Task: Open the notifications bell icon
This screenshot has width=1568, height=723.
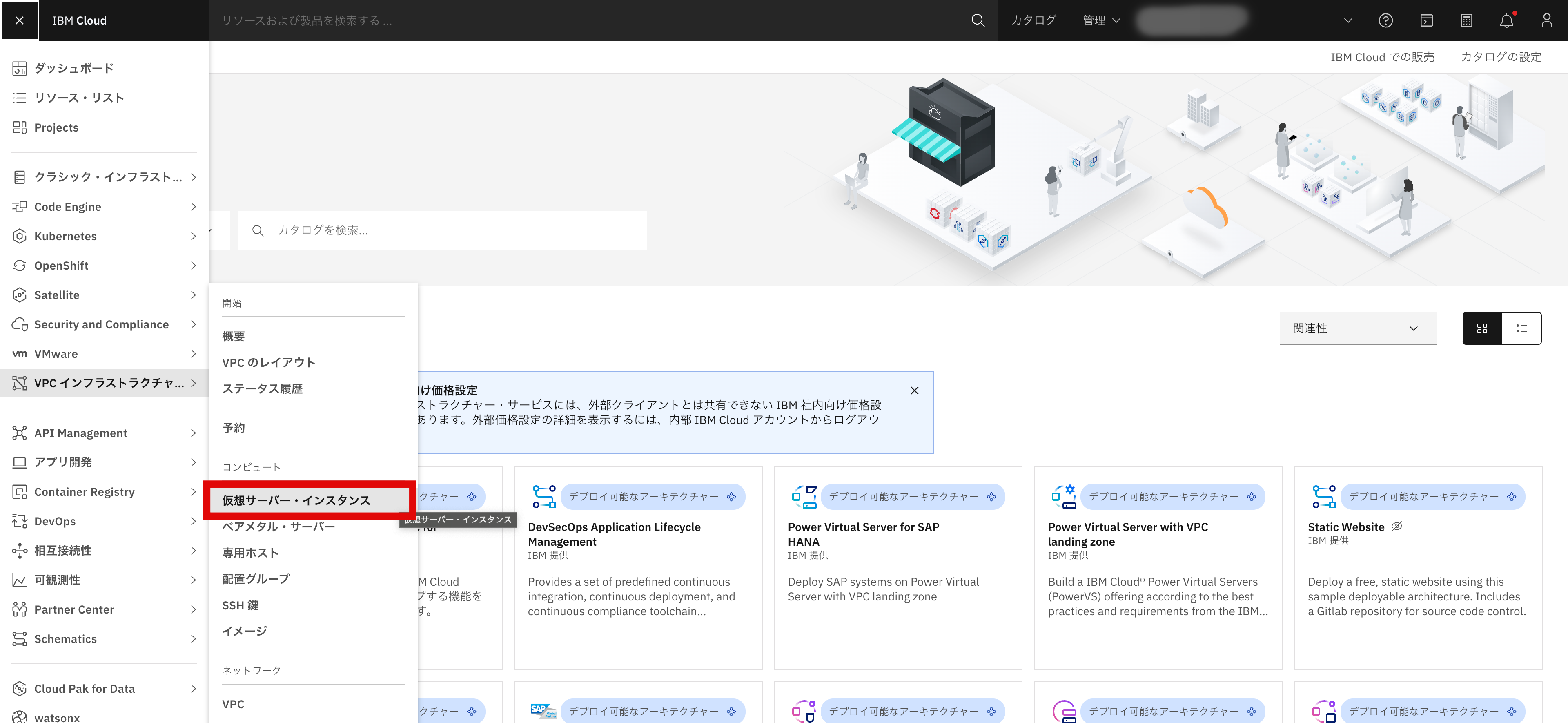Action: (1506, 21)
